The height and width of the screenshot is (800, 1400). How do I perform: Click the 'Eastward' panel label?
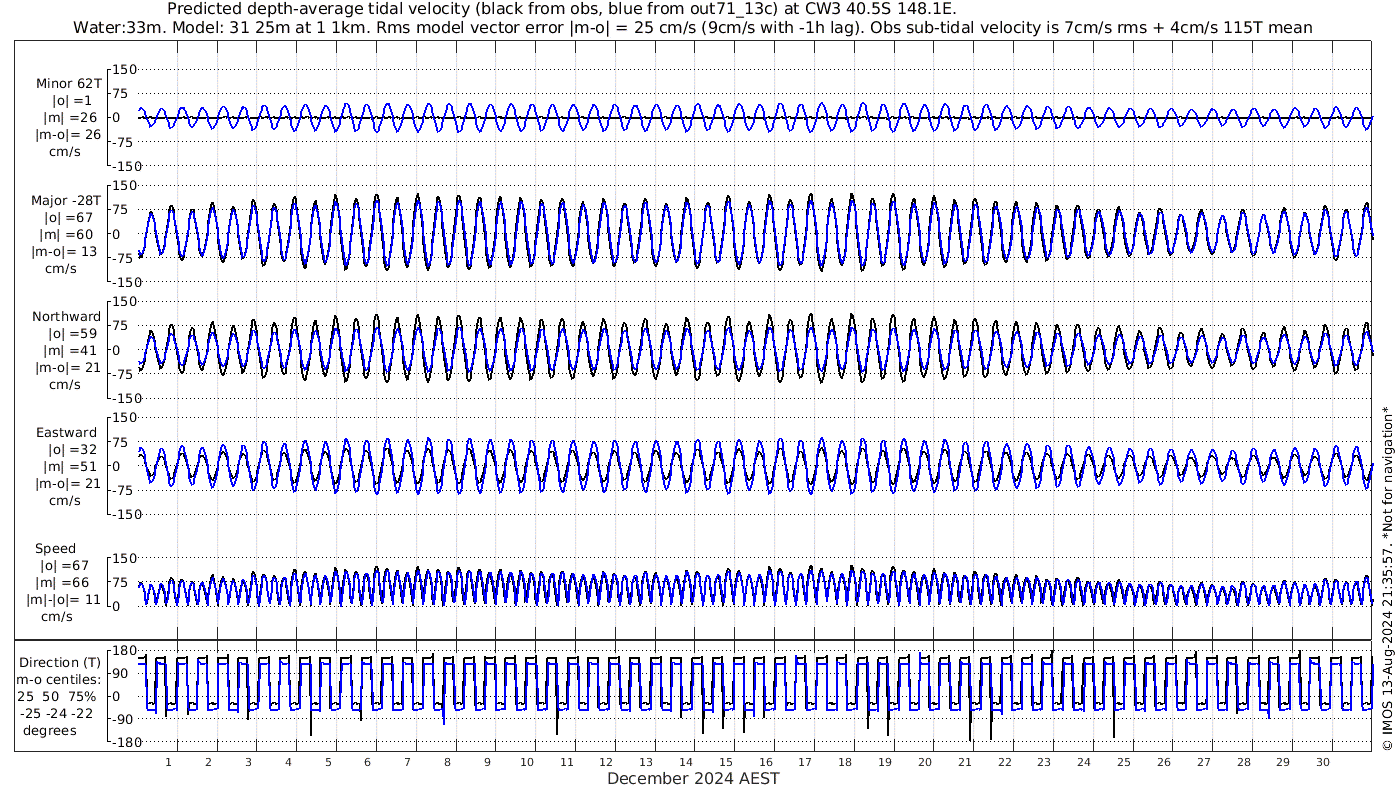click(66, 433)
